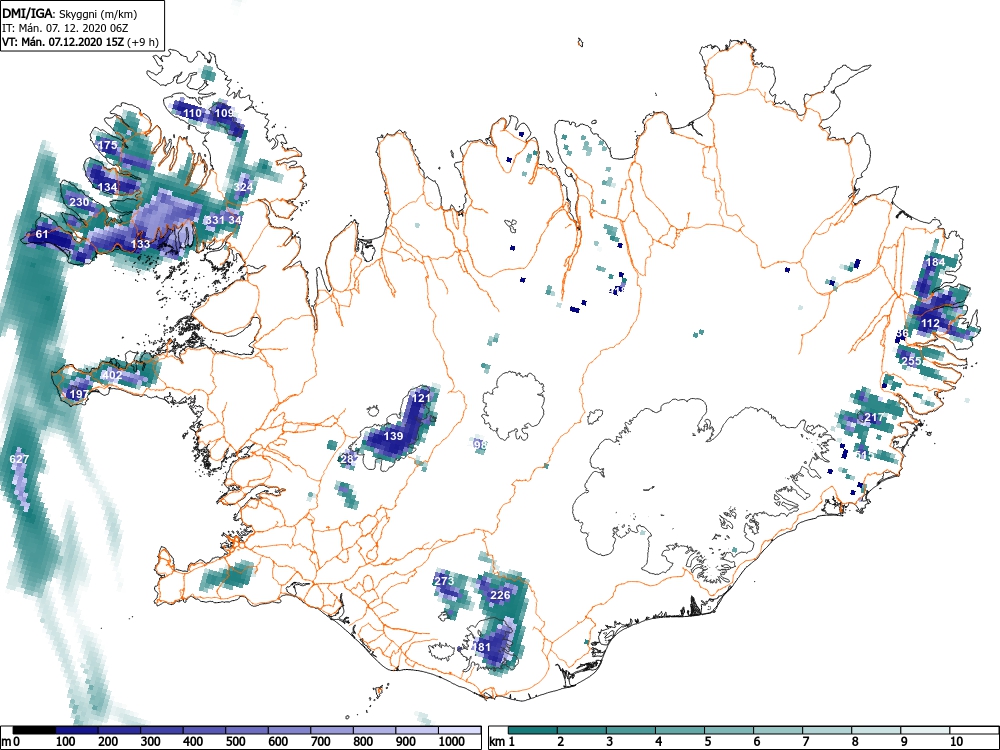Click the offshore visibility value '627'
1000x750 pixels.
[x=19, y=459]
